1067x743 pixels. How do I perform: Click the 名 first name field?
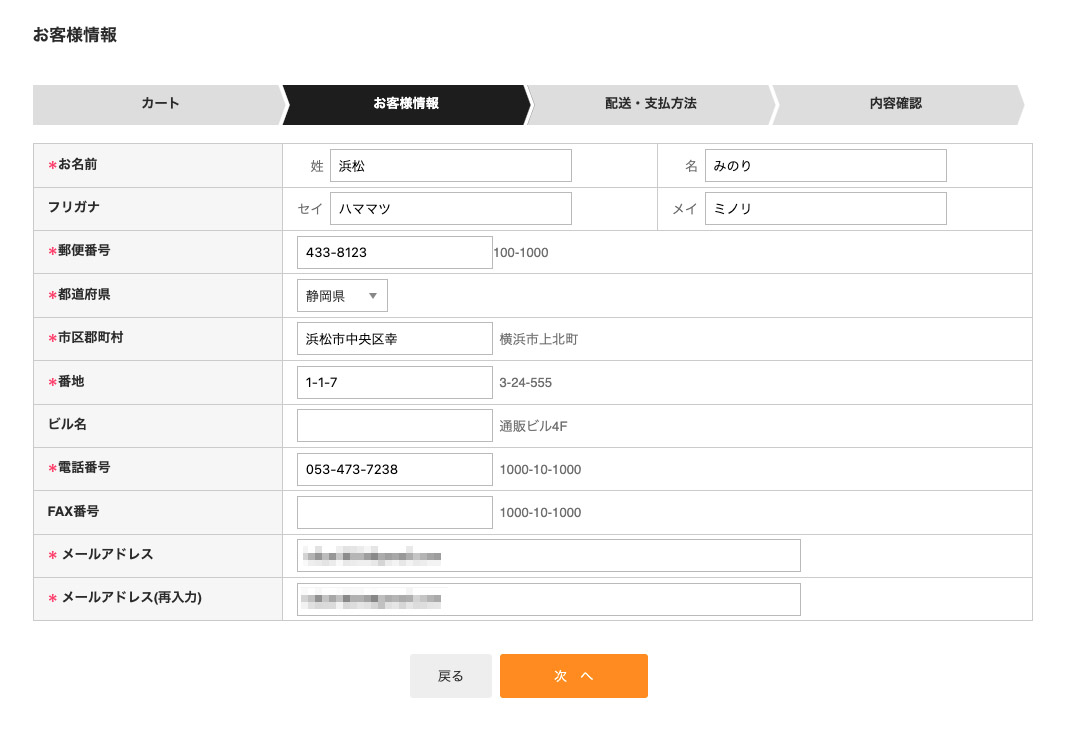coord(825,166)
